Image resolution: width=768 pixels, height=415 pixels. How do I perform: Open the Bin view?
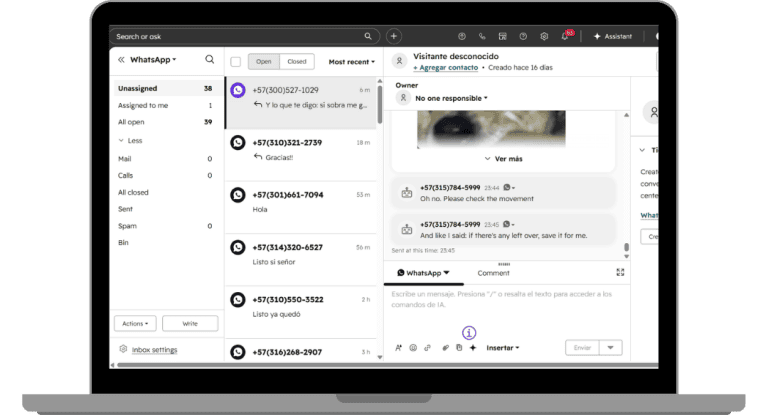pyautogui.click(x=165, y=243)
